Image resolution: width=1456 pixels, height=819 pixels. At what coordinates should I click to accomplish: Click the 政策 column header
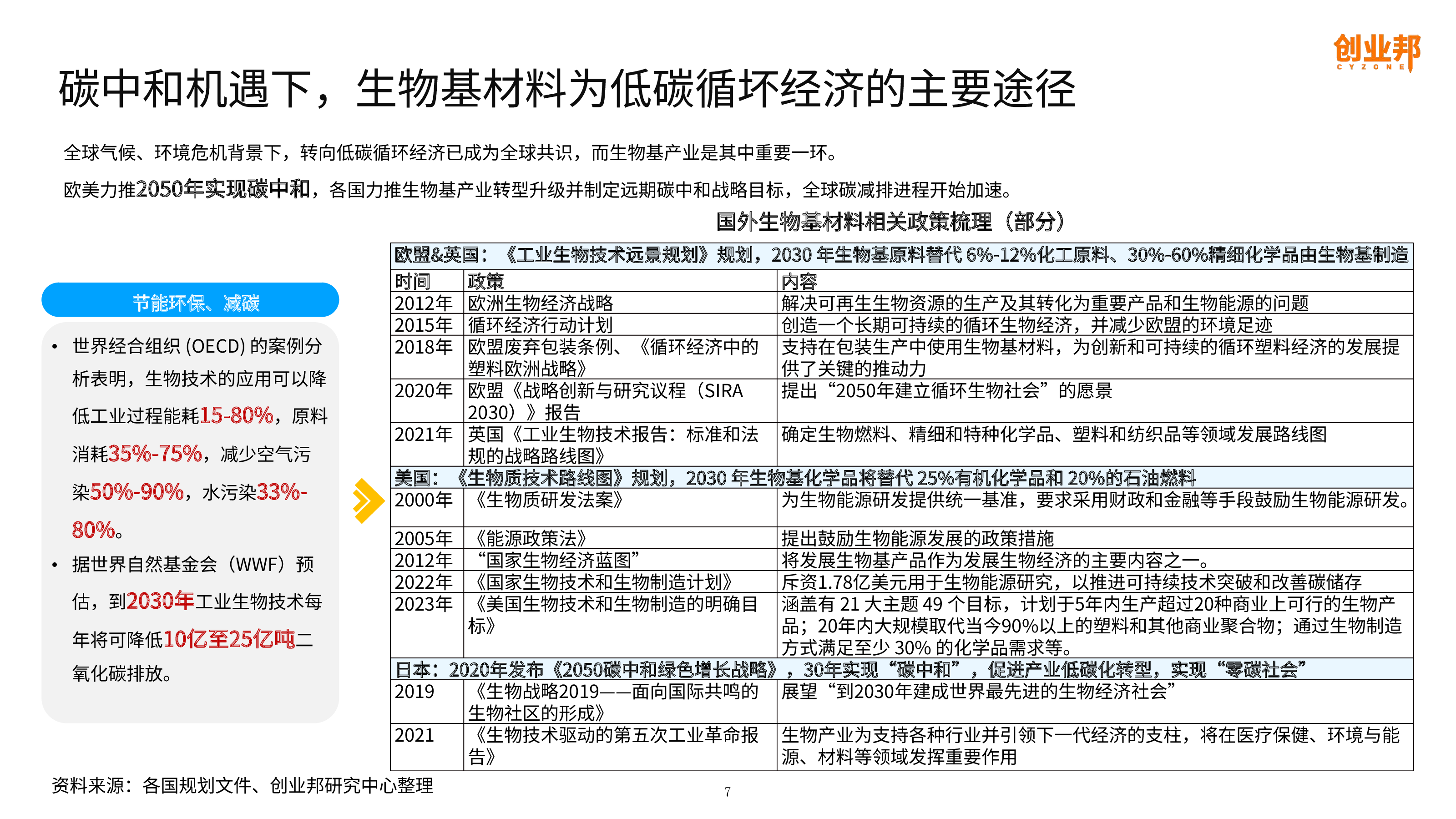coord(620,281)
